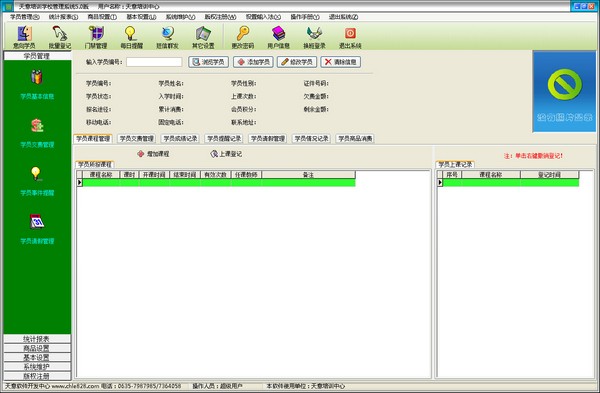Switch to the 学员情况记录 tab
The image size is (600, 393).
coord(311,139)
